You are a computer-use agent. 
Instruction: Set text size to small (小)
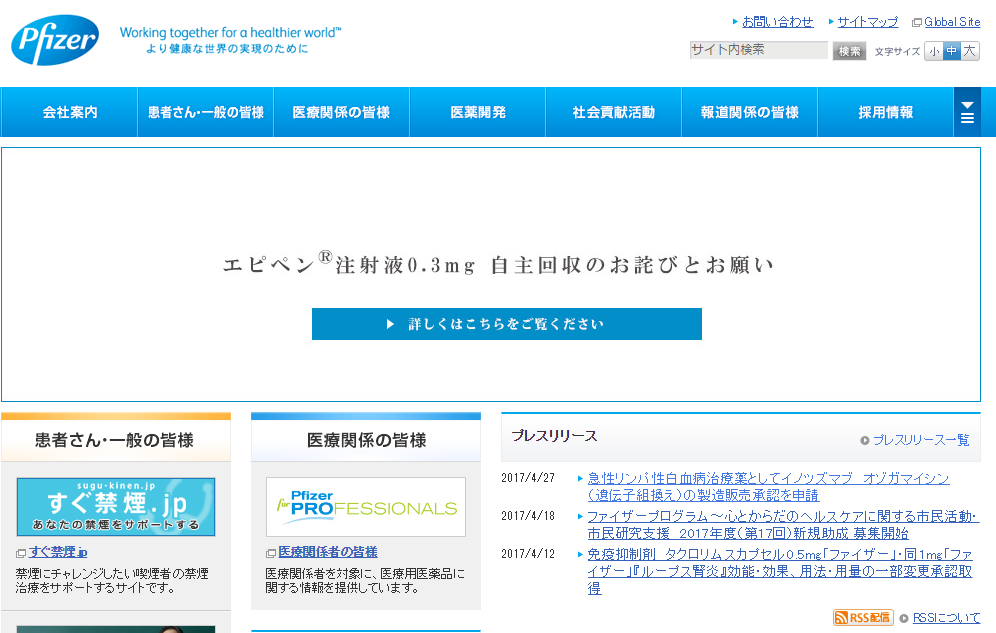pyautogui.click(x=934, y=51)
